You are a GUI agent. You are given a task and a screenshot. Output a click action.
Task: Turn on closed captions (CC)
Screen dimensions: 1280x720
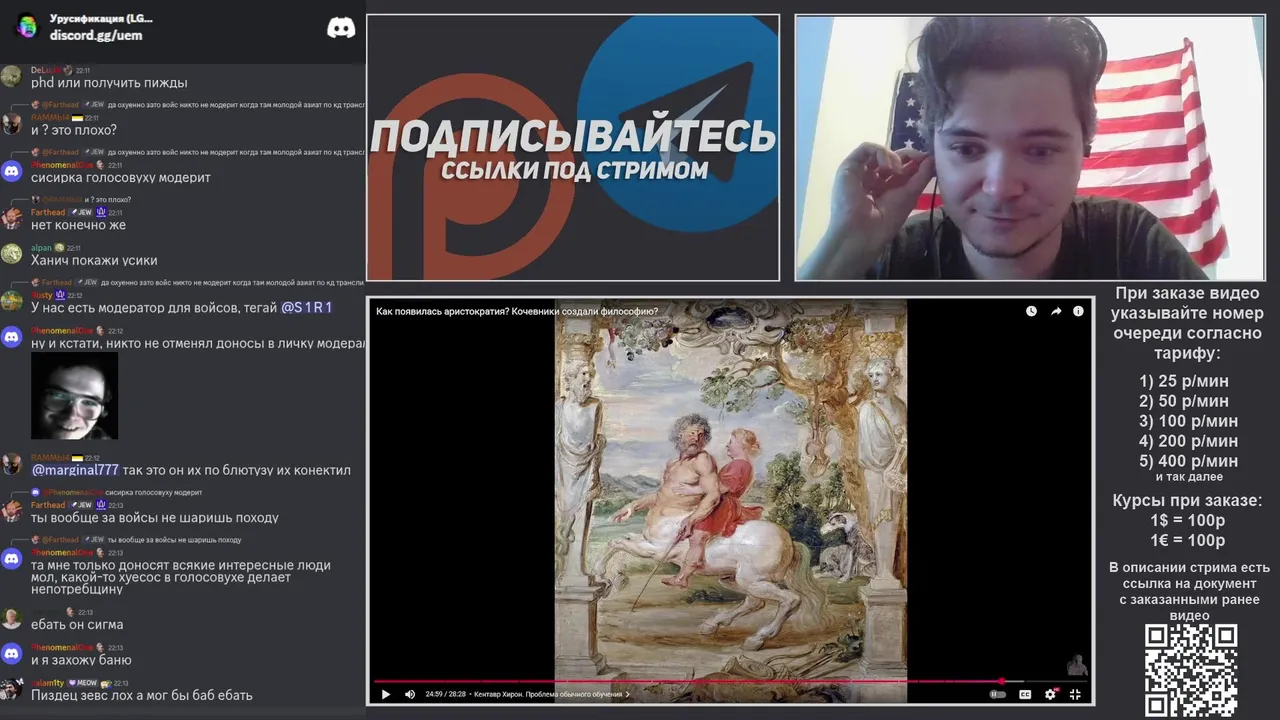[x=1025, y=694]
